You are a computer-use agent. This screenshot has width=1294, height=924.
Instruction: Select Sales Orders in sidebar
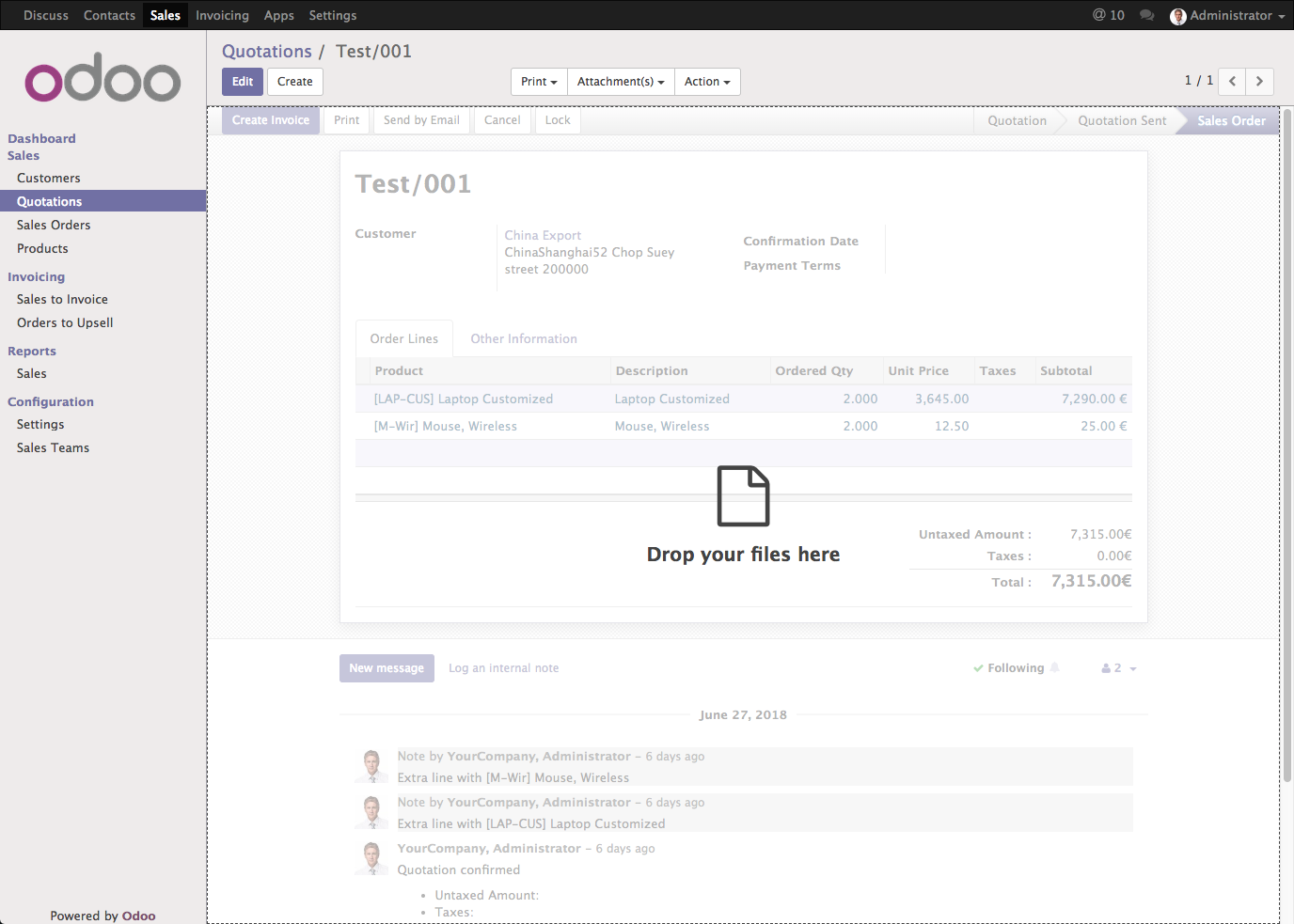54,225
